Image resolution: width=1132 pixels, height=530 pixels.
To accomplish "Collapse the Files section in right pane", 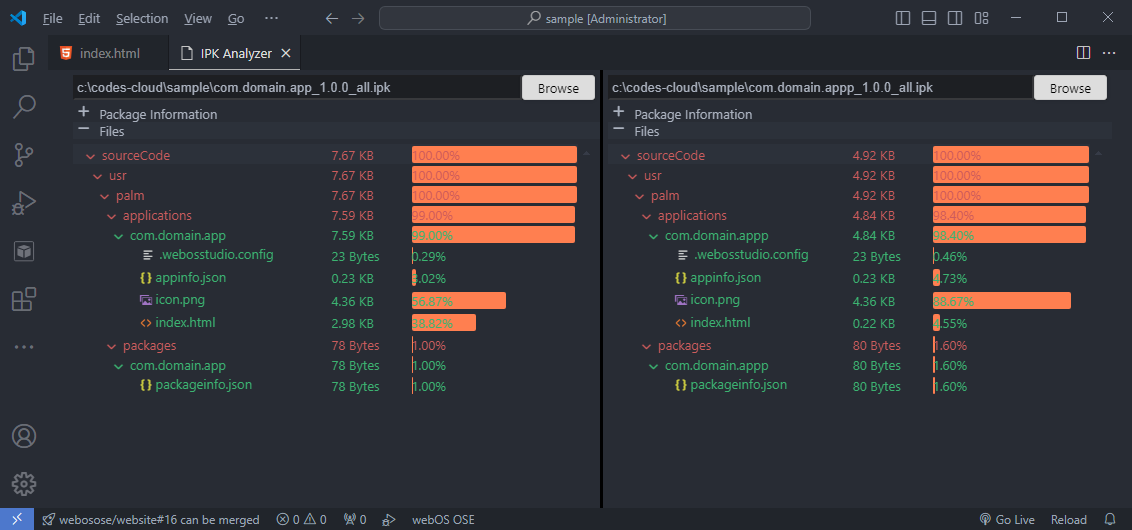I will click(619, 131).
